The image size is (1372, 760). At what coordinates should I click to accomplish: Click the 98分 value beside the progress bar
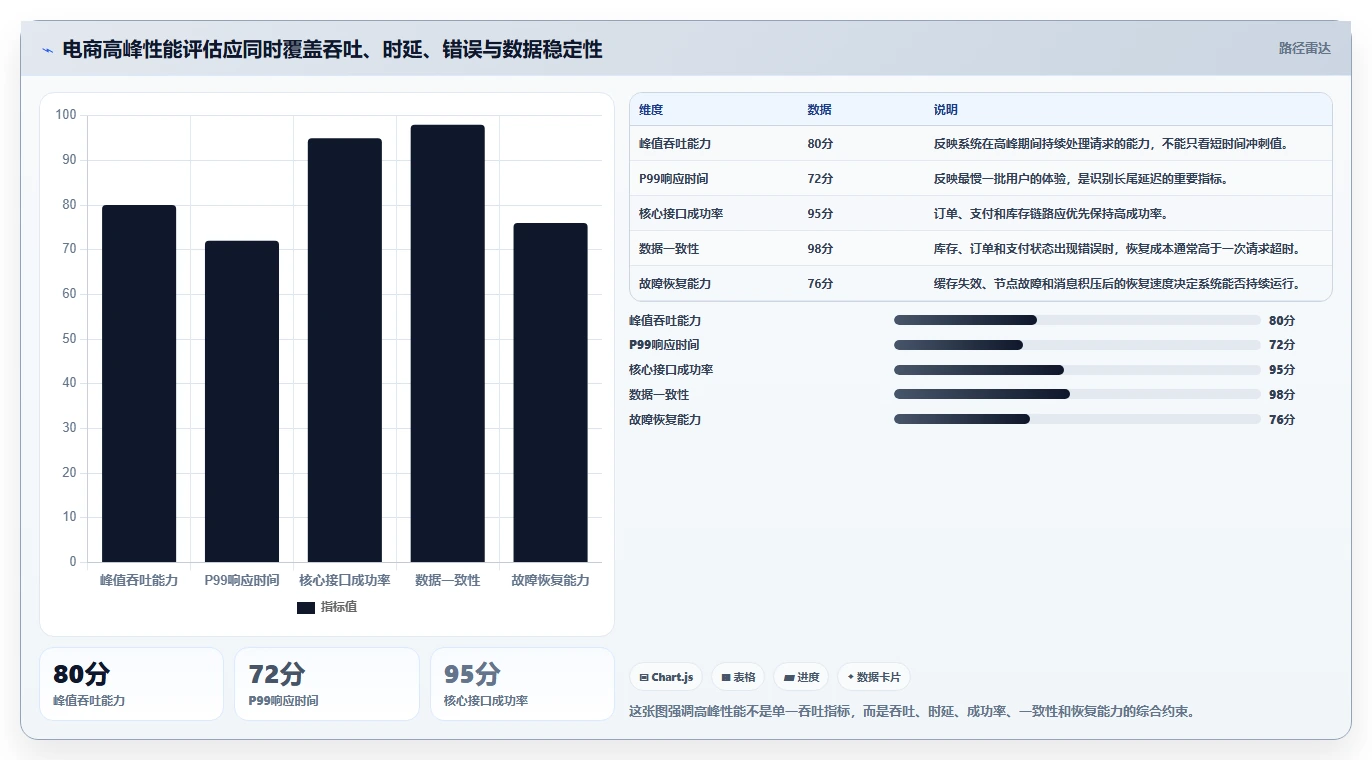[1282, 395]
